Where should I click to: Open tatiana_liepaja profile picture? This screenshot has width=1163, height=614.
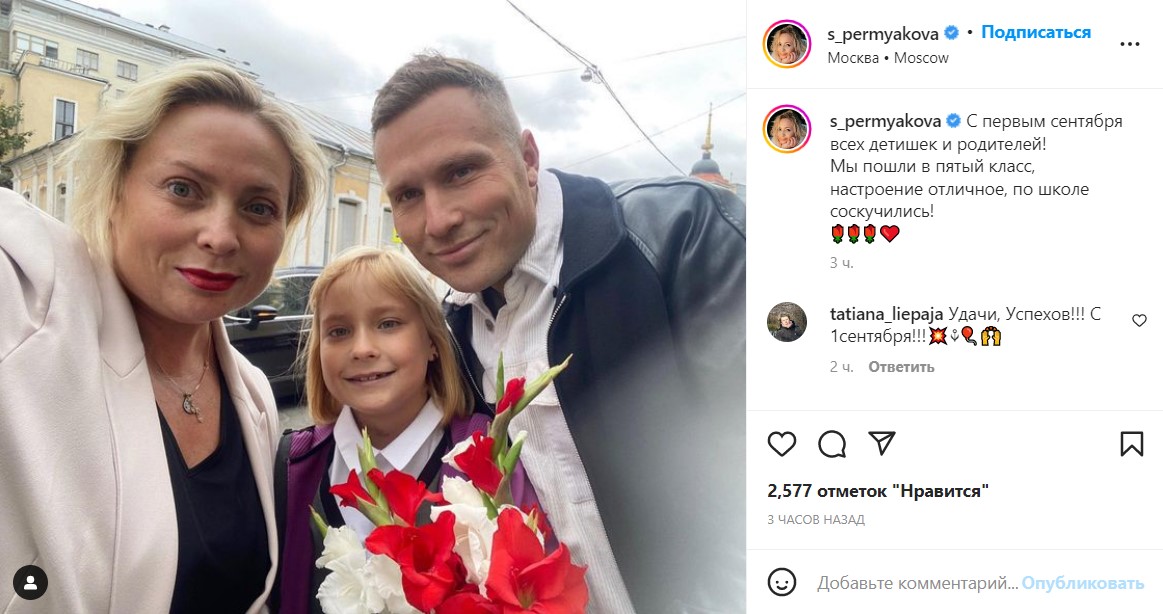786,322
